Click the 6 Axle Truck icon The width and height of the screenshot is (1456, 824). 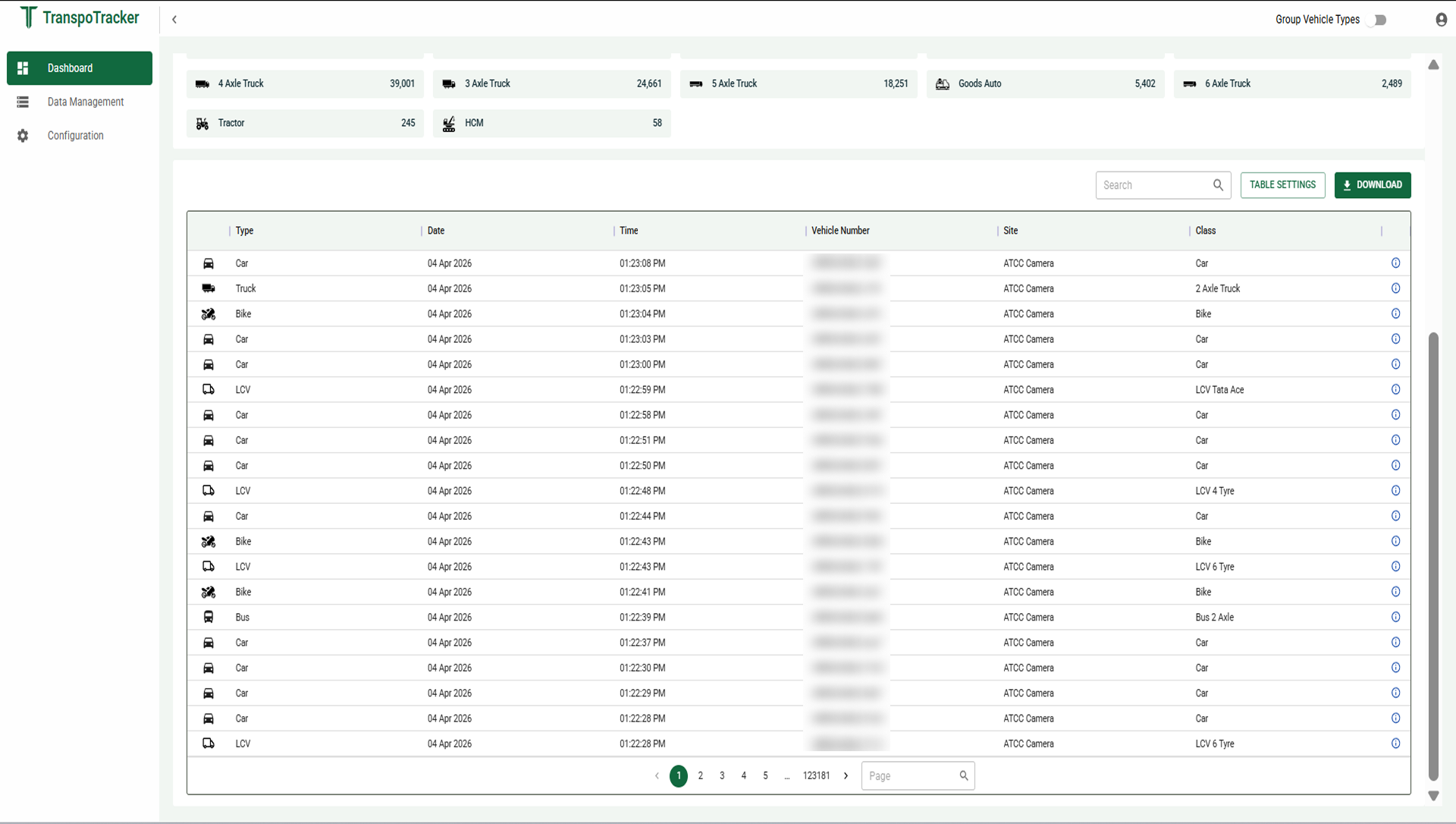[x=1190, y=83]
